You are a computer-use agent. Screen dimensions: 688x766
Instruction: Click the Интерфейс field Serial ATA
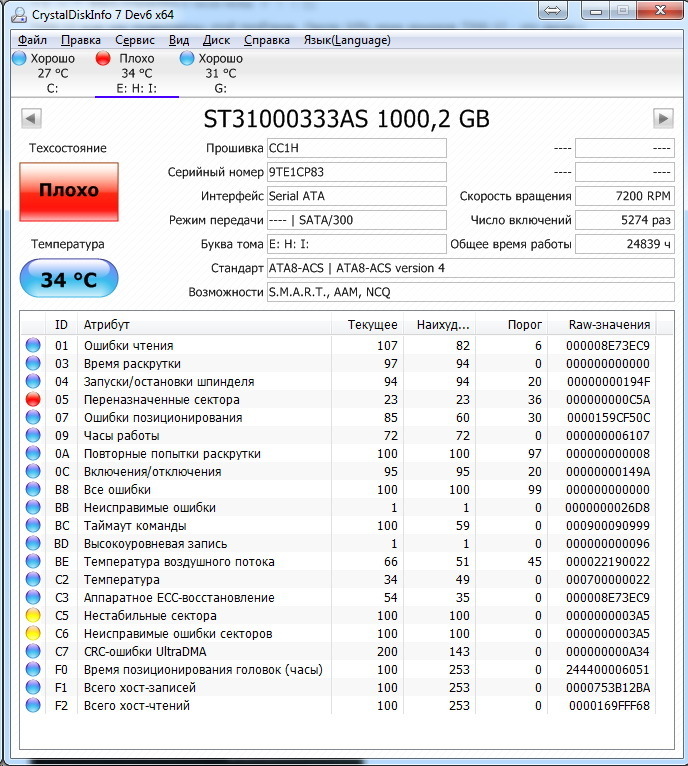coord(357,196)
